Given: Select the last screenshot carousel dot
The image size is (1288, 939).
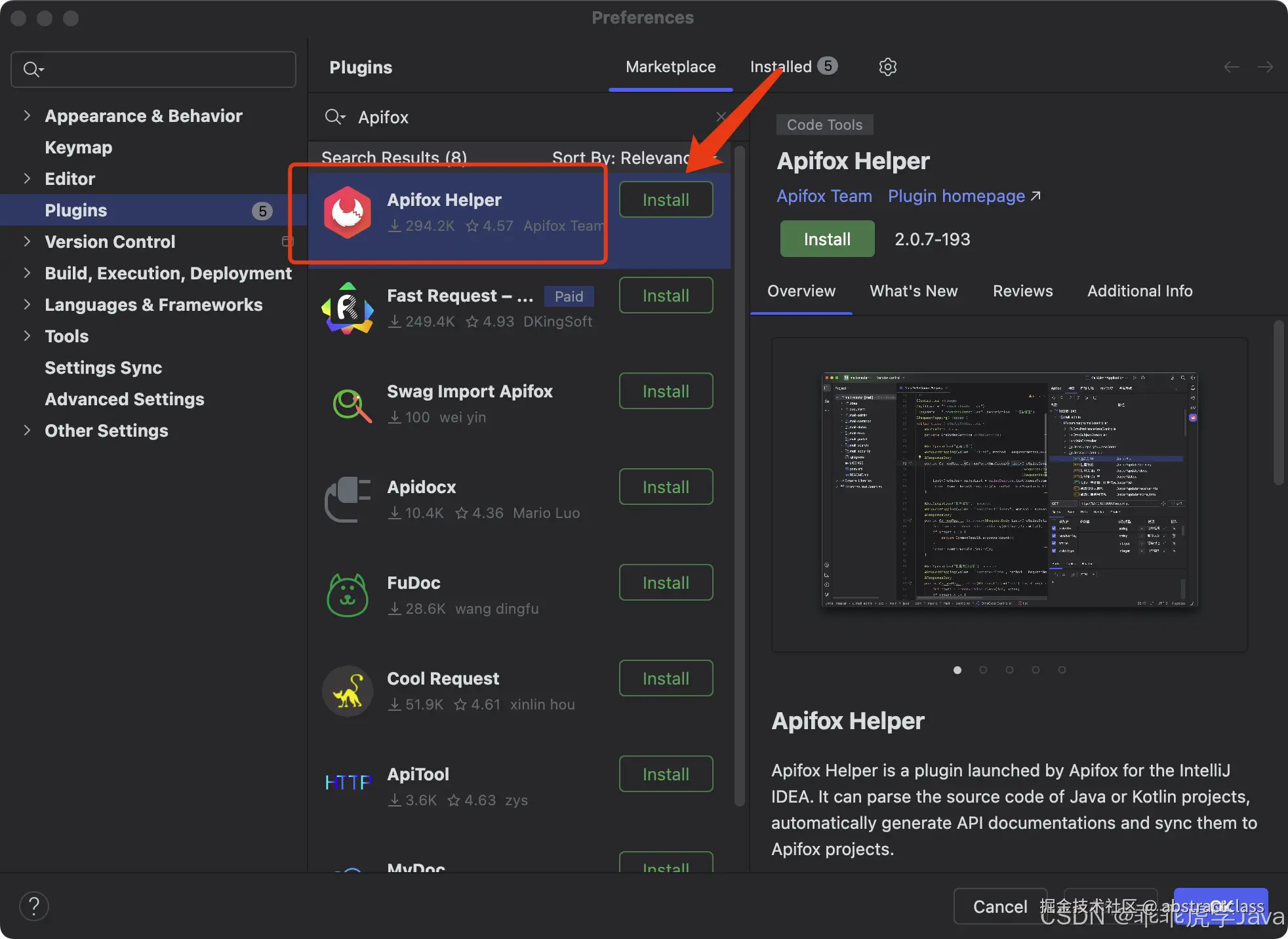Looking at the screenshot, I should [x=1062, y=669].
